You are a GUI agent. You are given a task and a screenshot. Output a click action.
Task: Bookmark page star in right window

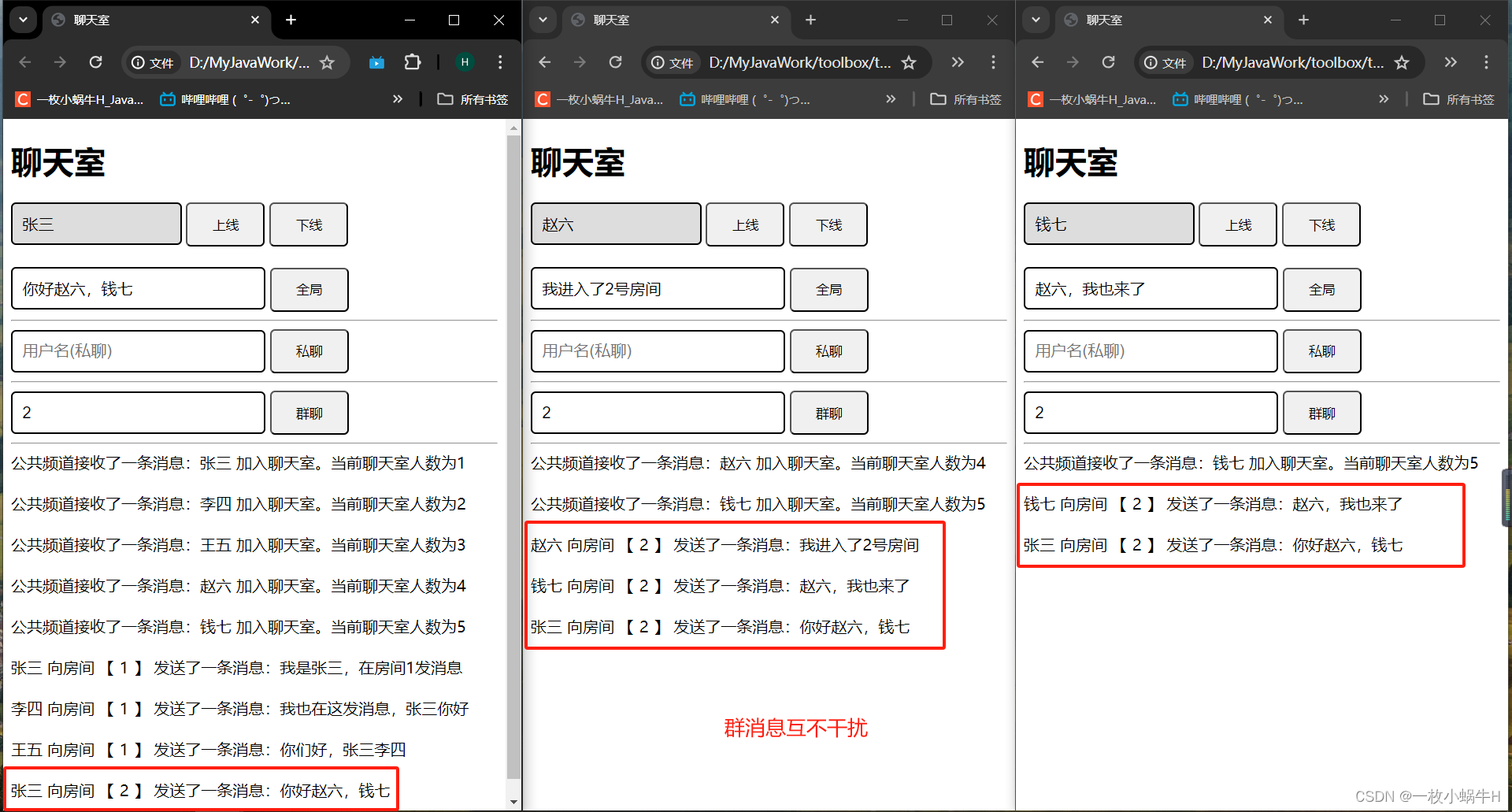tap(1402, 62)
